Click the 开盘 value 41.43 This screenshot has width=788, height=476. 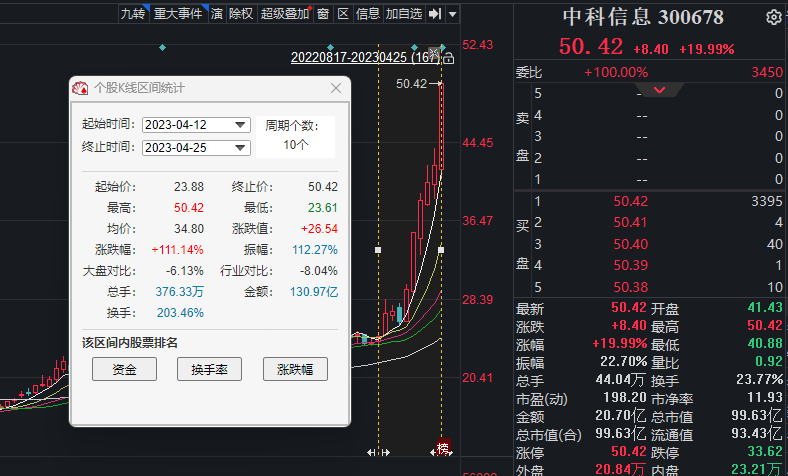(765, 307)
